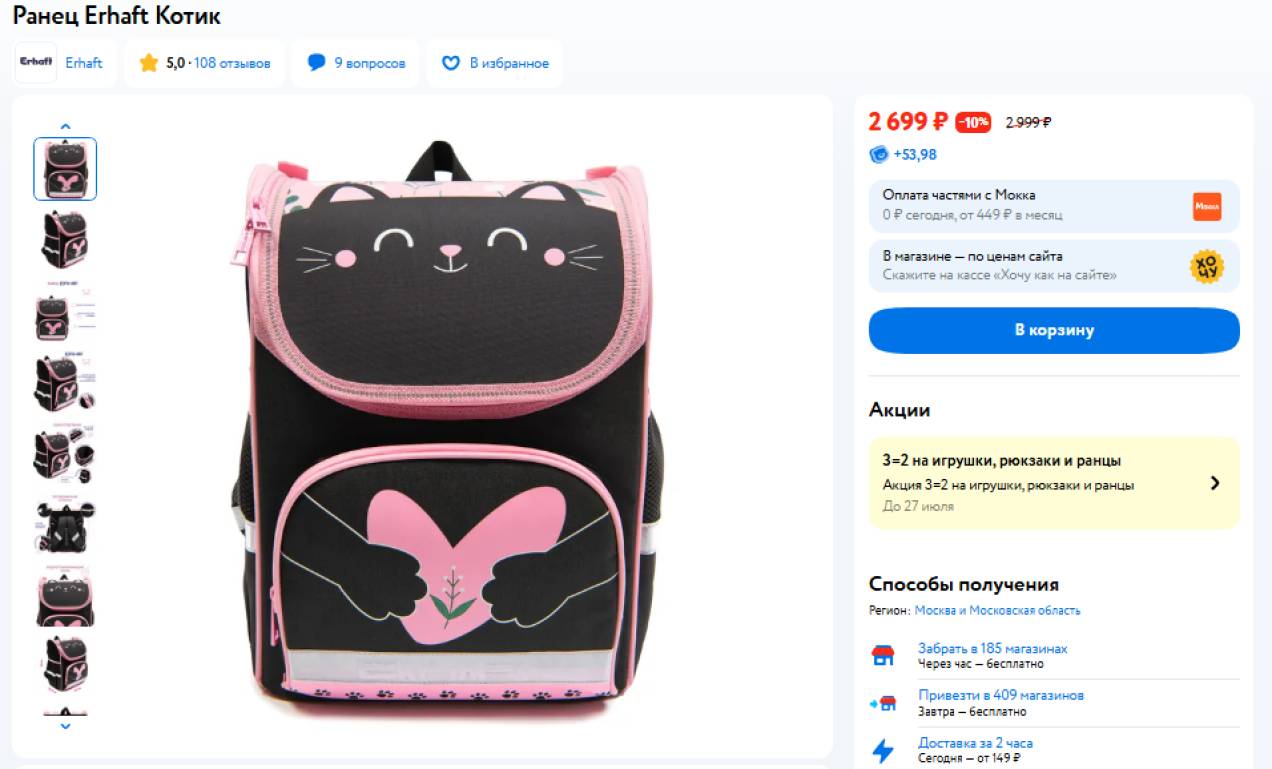Open the 9 вопросов questions section

tap(370, 63)
